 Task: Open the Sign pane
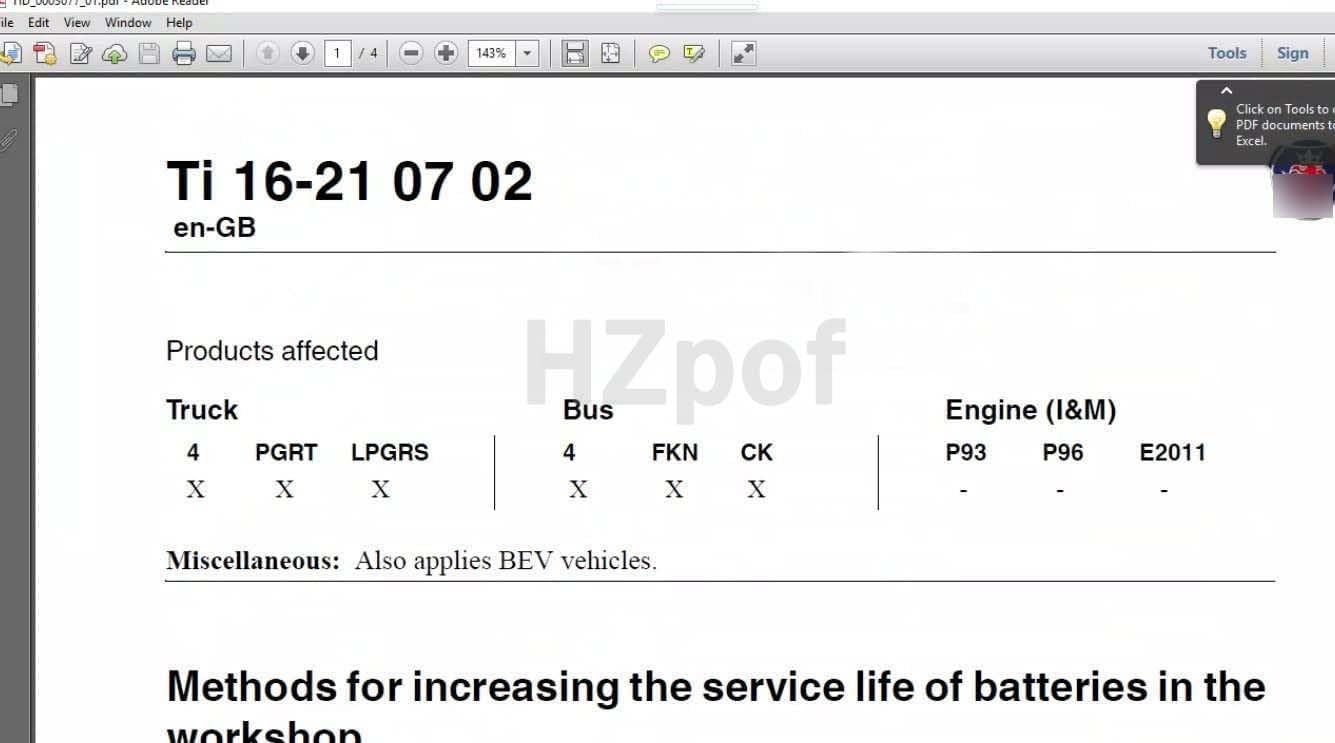tap(1292, 53)
